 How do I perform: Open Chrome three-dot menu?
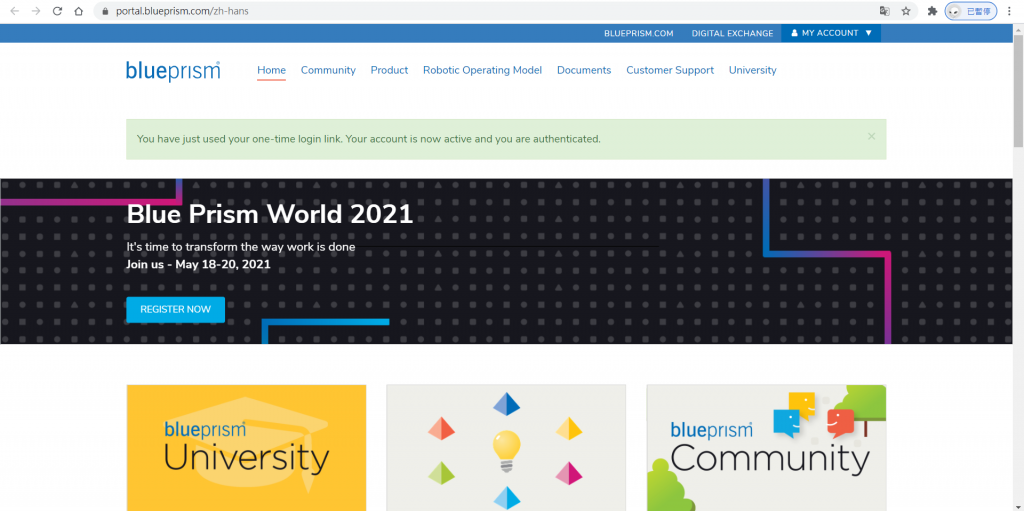(x=1010, y=11)
